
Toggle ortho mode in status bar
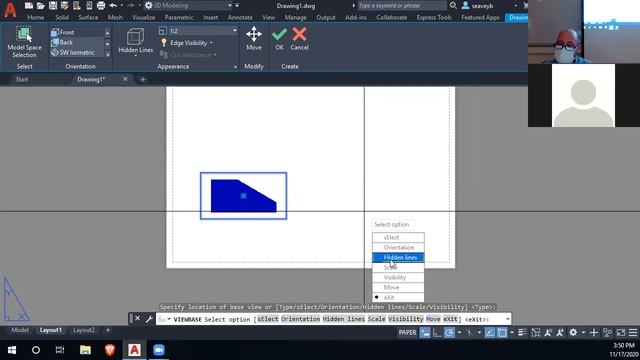(437, 333)
